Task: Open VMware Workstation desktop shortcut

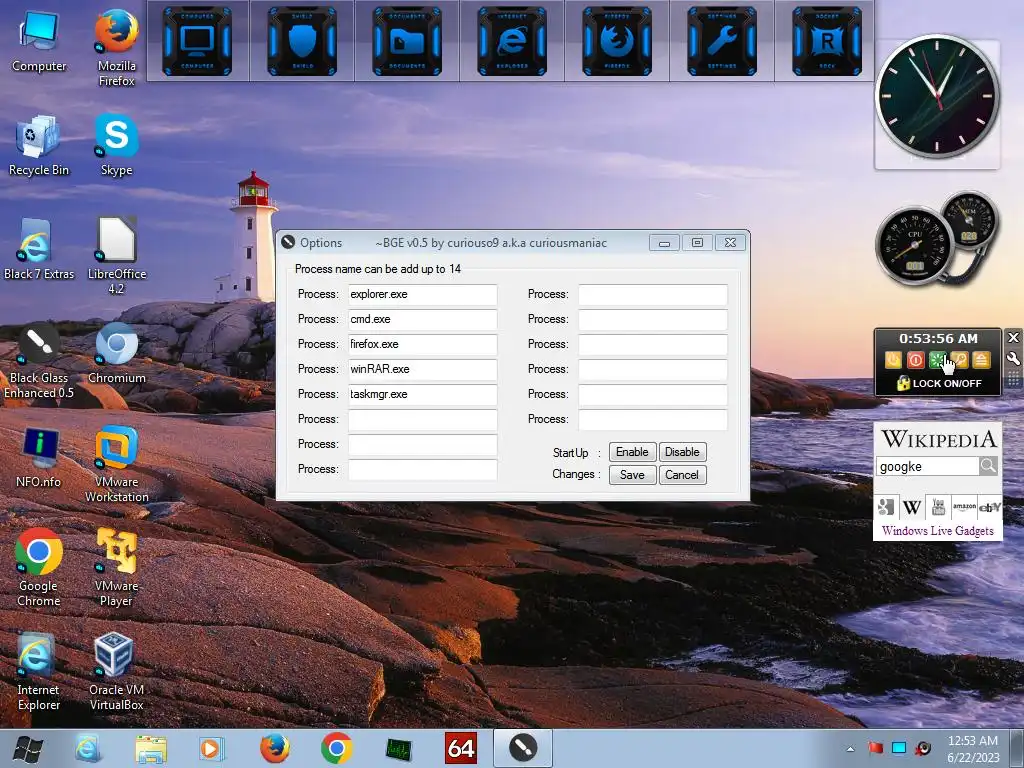Action: point(116,464)
